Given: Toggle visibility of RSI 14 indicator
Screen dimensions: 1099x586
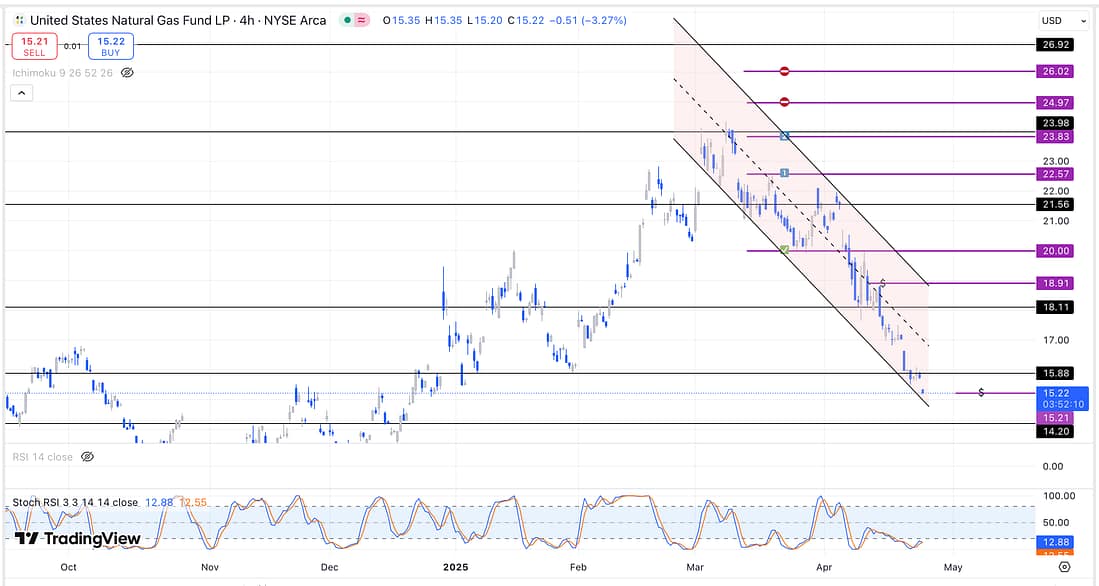Looking at the screenshot, I should click(87, 456).
